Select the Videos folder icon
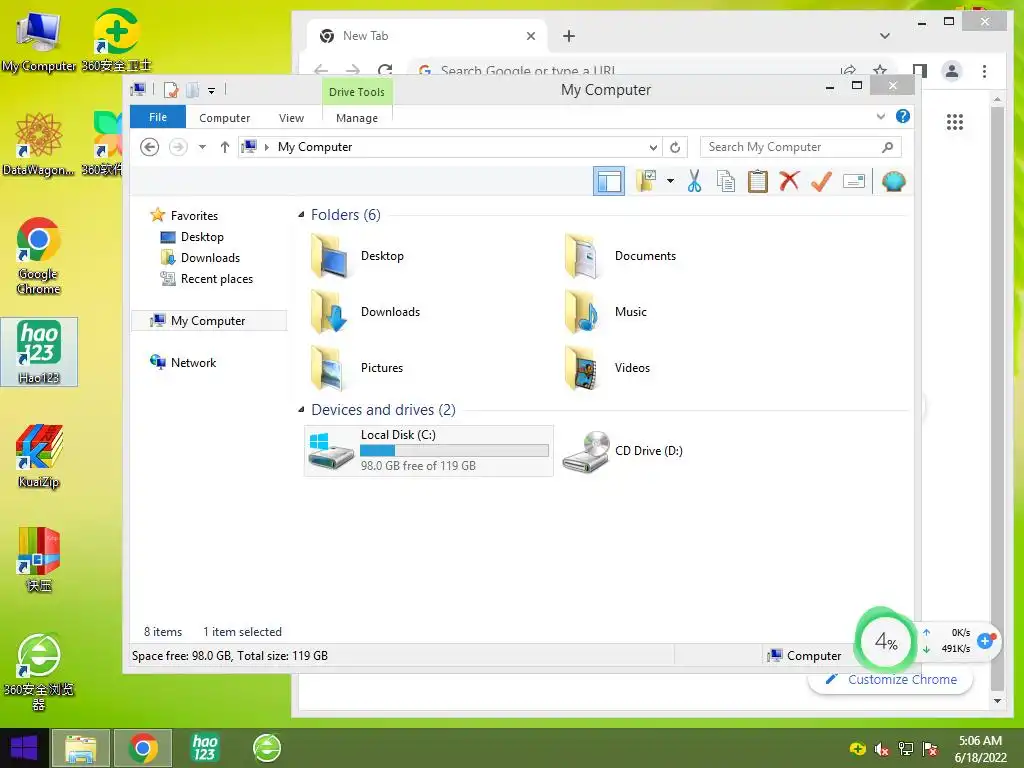 (x=583, y=368)
